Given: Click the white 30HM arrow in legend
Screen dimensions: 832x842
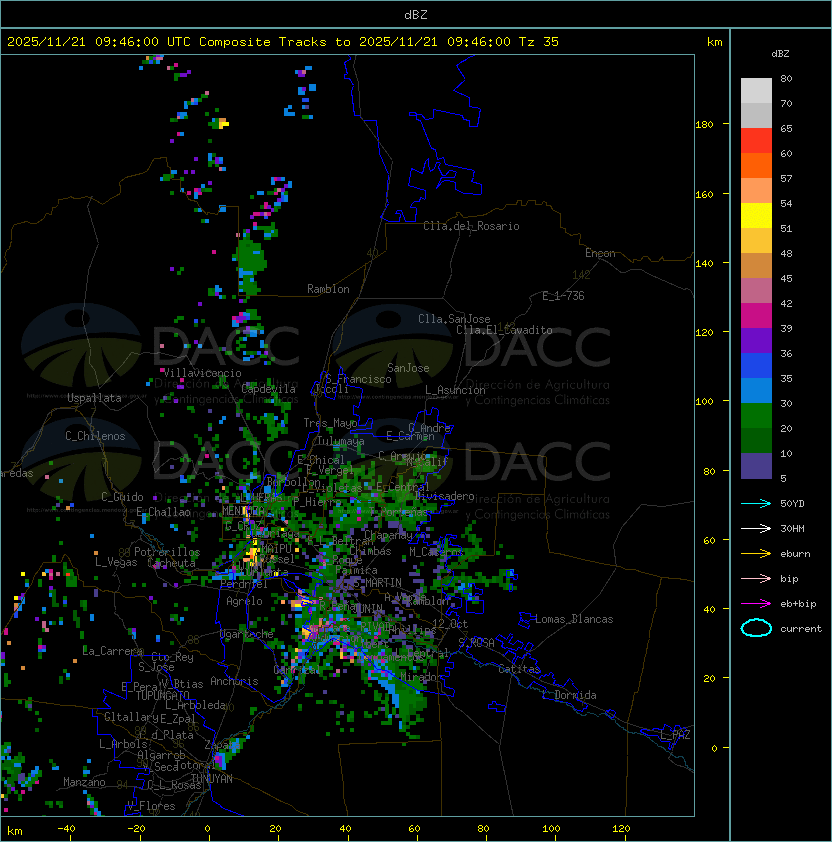Looking at the screenshot, I should coord(756,528).
